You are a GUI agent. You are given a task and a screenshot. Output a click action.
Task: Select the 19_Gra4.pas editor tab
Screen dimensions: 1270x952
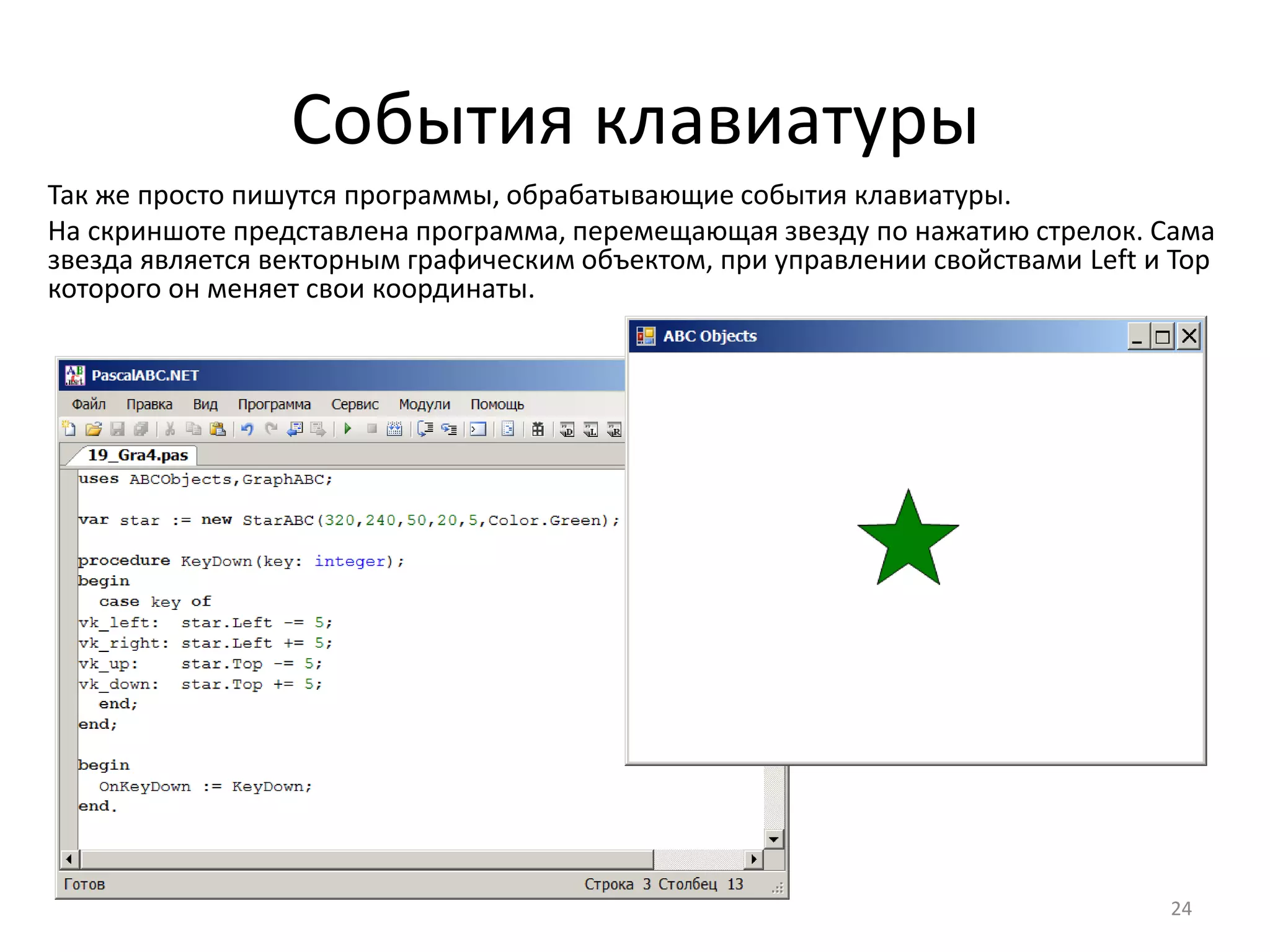137,456
